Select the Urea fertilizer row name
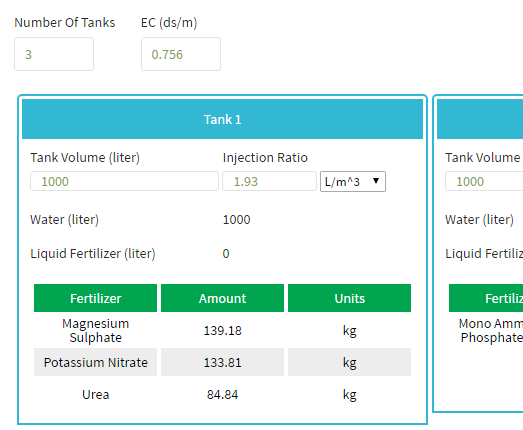This screenshot has height=430, width=523. click(95, 395)
